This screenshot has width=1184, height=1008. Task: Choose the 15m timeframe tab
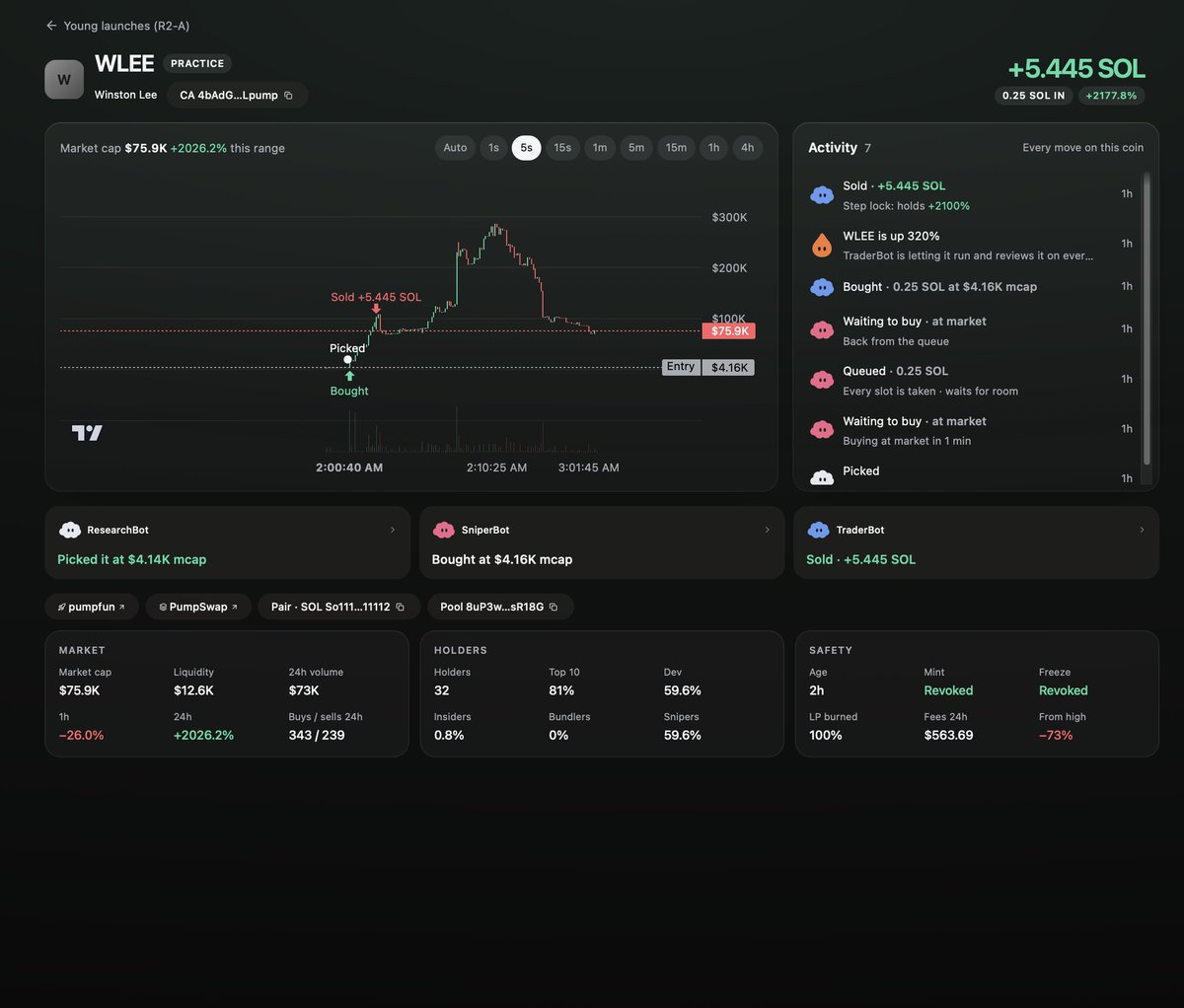(676, 148)
